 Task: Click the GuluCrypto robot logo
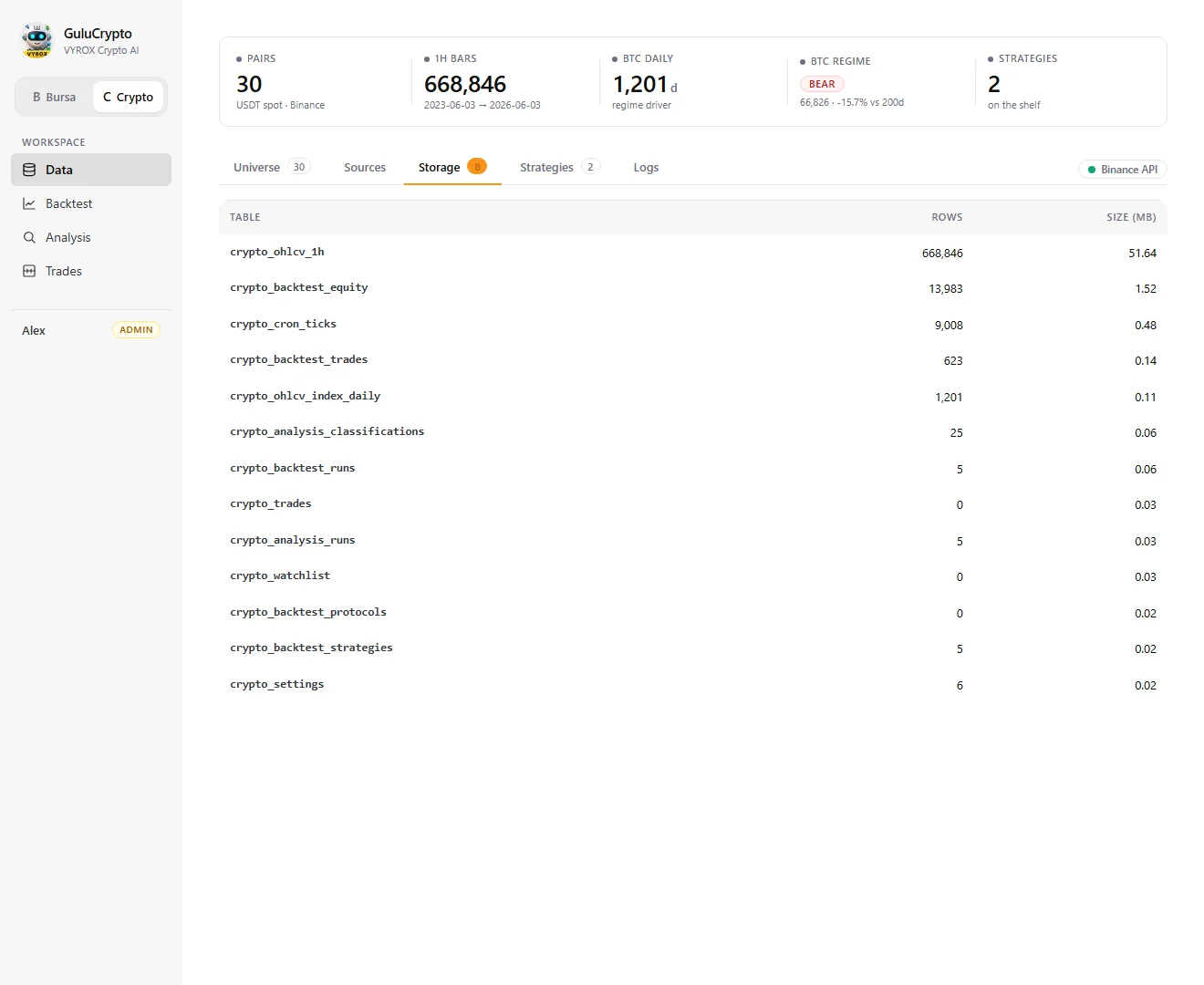(37, 41)
